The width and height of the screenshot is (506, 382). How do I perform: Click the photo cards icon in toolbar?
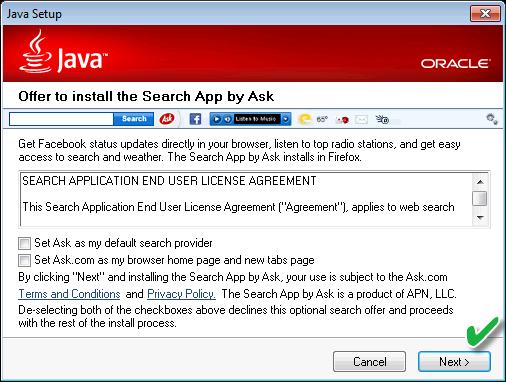pos(342,119)
